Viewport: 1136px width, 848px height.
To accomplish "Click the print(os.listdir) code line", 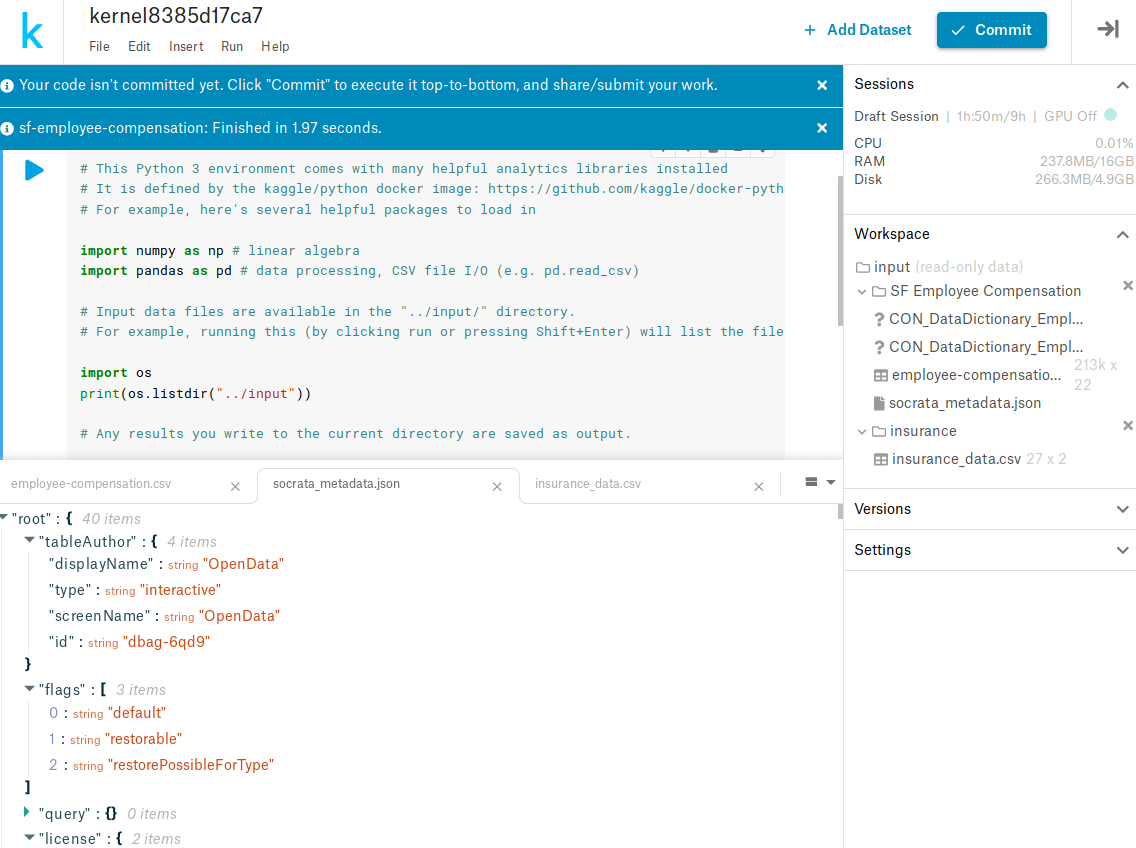I will 196,394.
